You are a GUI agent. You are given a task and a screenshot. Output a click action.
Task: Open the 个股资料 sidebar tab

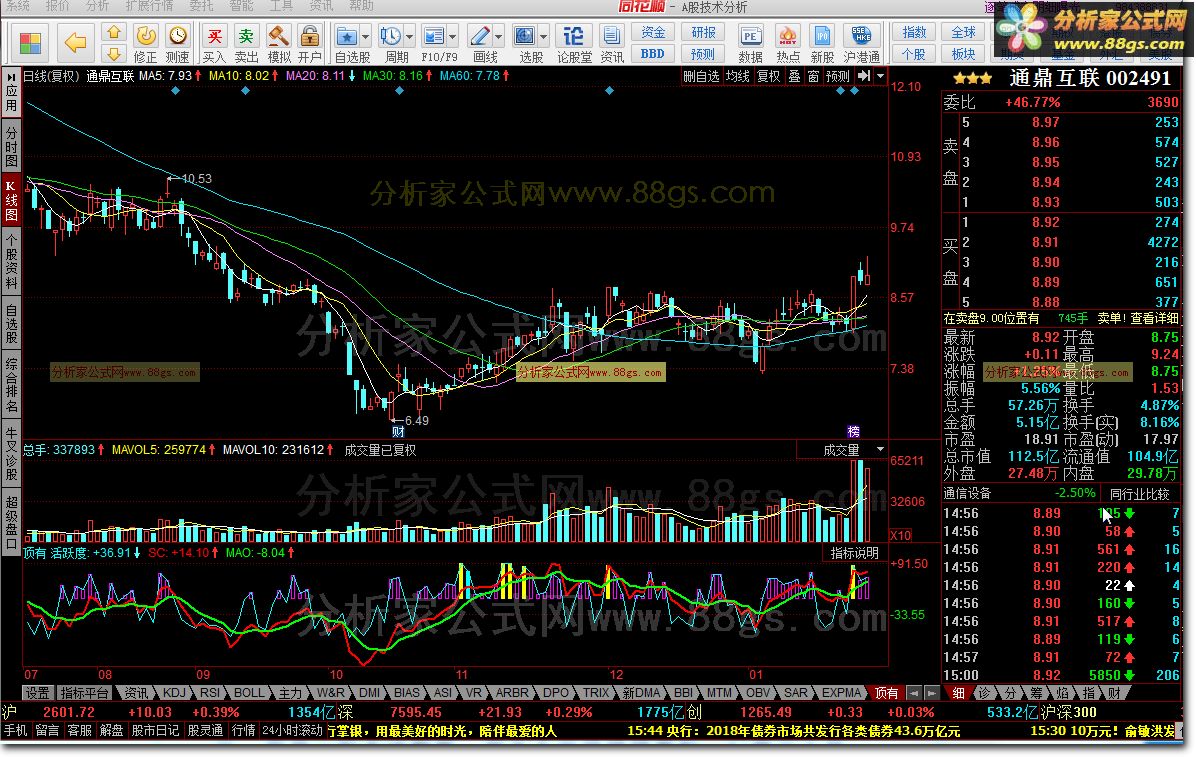[11, 263]
